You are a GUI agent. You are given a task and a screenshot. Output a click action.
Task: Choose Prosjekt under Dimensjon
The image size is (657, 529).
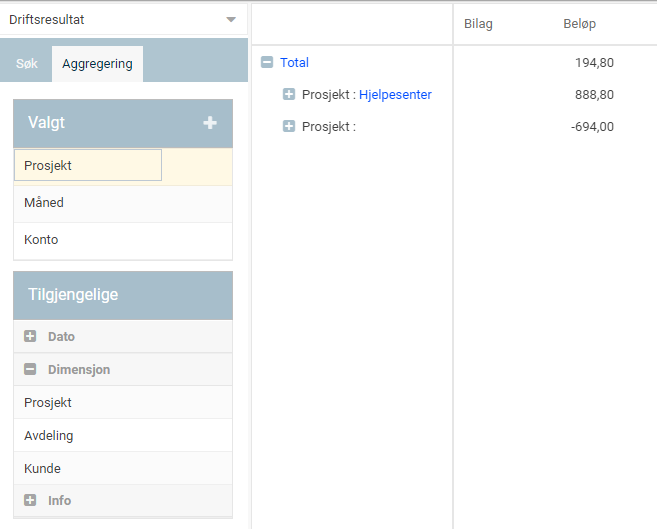pyautogui.click(x=123, y=403)
